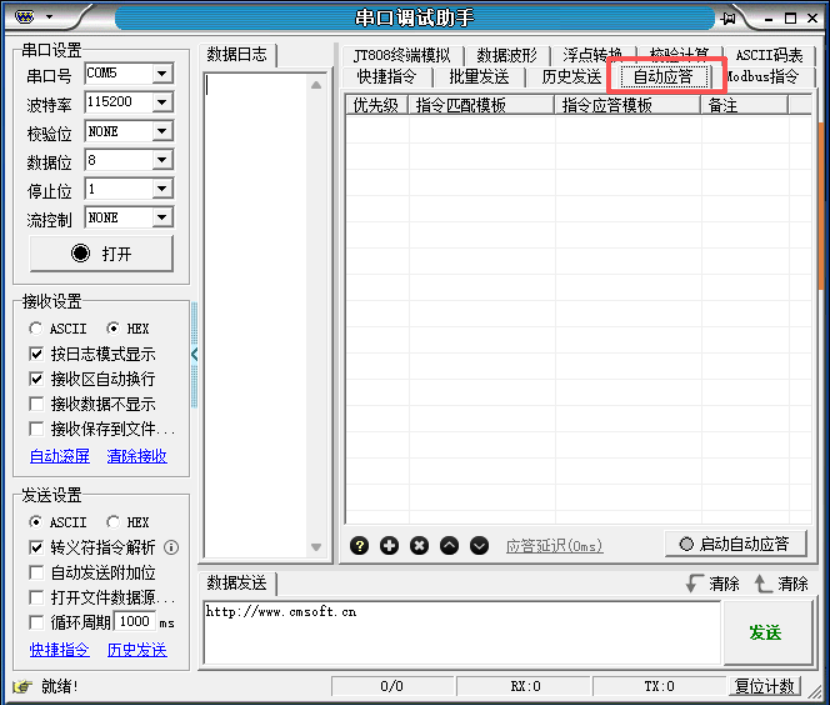Switch to 浮点转换 tab
Screen dimensions: 830x705
click(x=593, y=55)
